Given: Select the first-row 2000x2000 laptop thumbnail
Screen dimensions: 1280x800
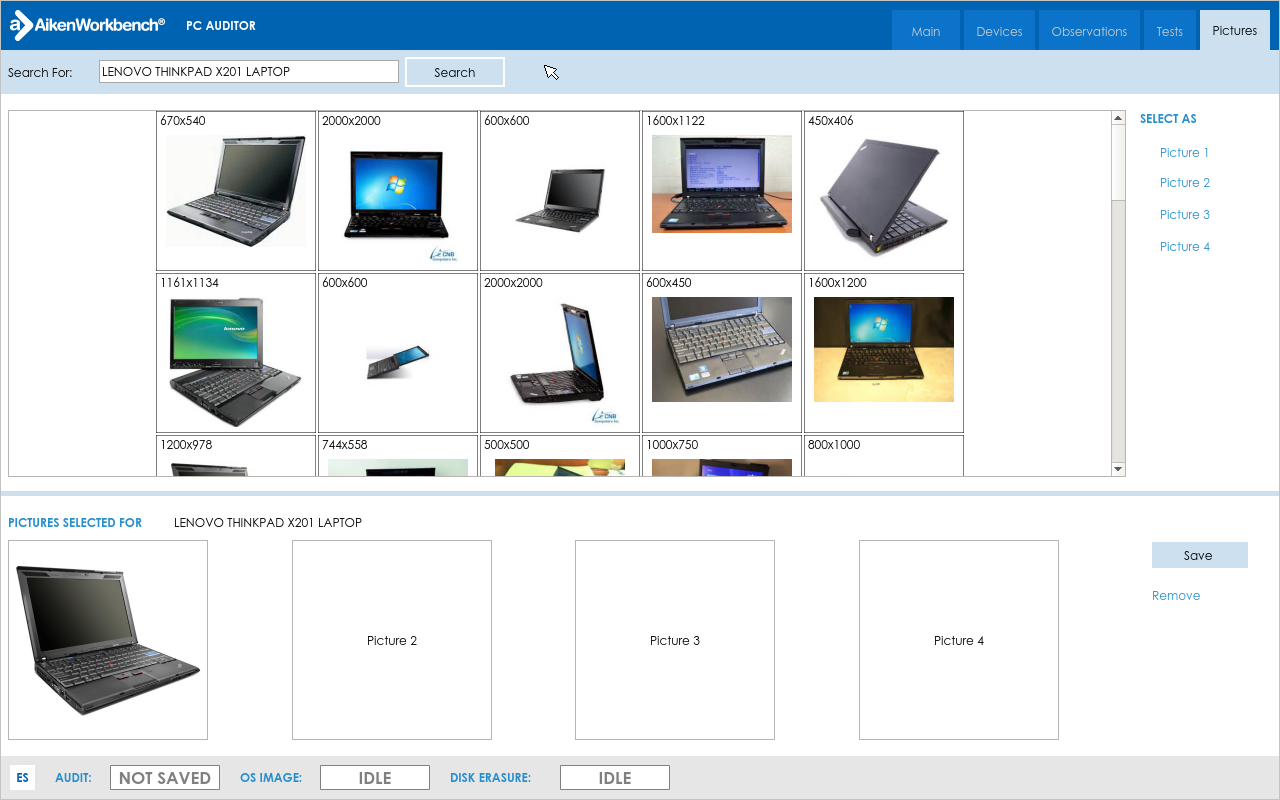Looking at the screenshot, I should 398,191.
